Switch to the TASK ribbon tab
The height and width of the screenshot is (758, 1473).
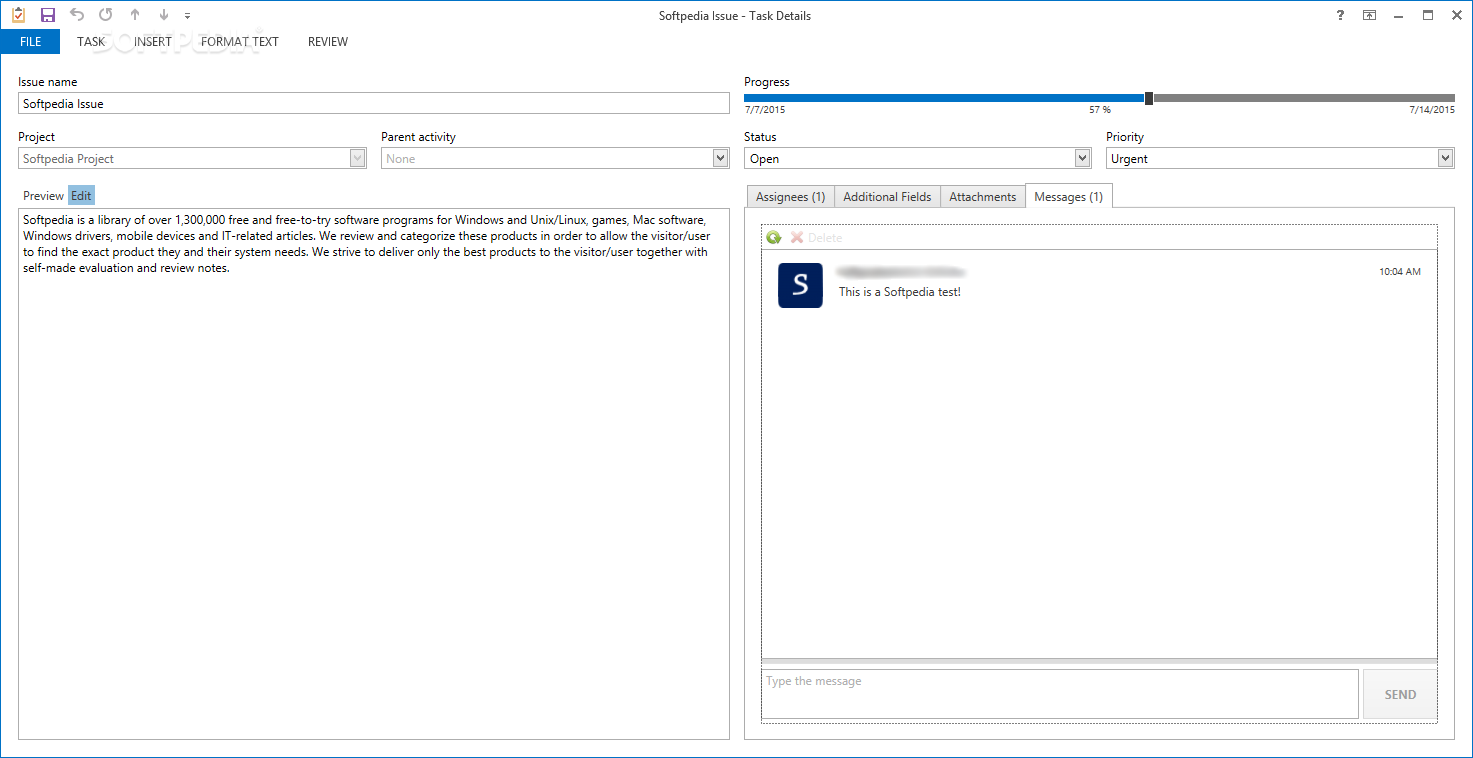(x=91, y=42)
